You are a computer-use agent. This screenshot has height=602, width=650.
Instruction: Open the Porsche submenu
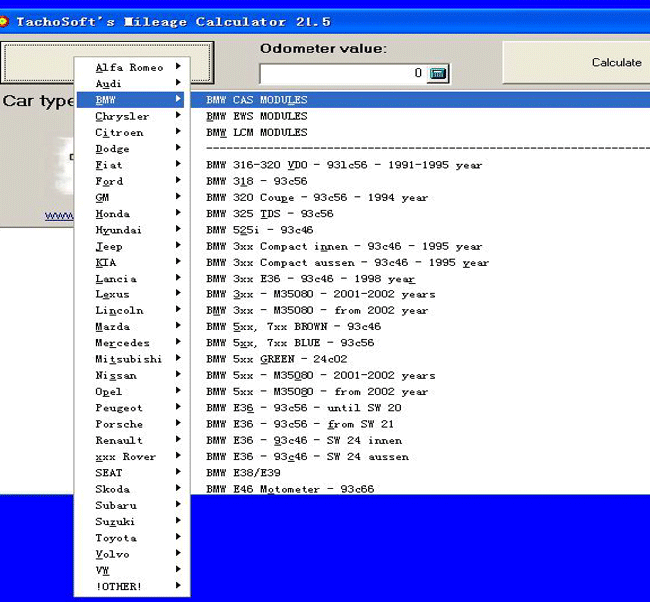(131, 424)
